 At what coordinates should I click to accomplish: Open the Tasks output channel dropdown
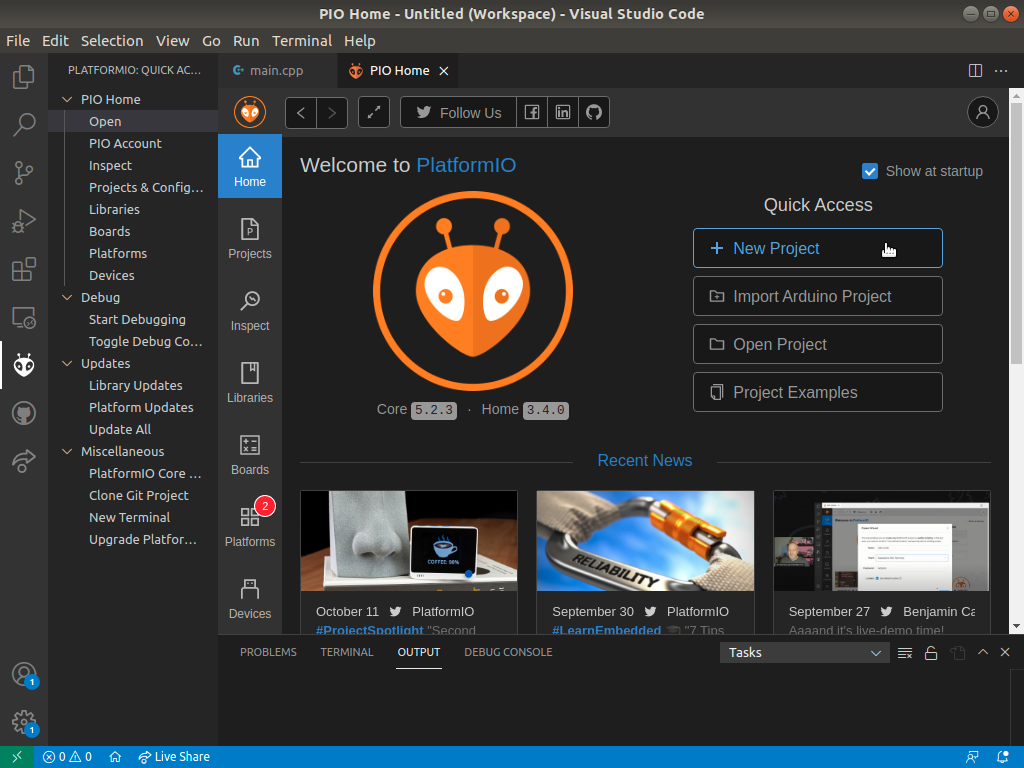tap(804, 653)
